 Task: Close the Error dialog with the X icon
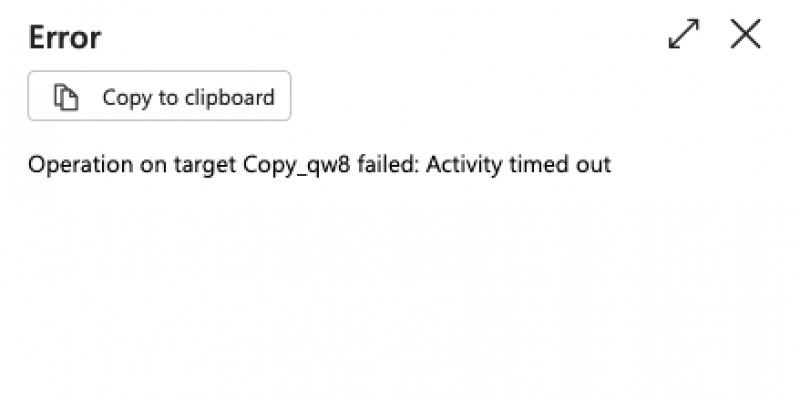click(x=745, y=34)
